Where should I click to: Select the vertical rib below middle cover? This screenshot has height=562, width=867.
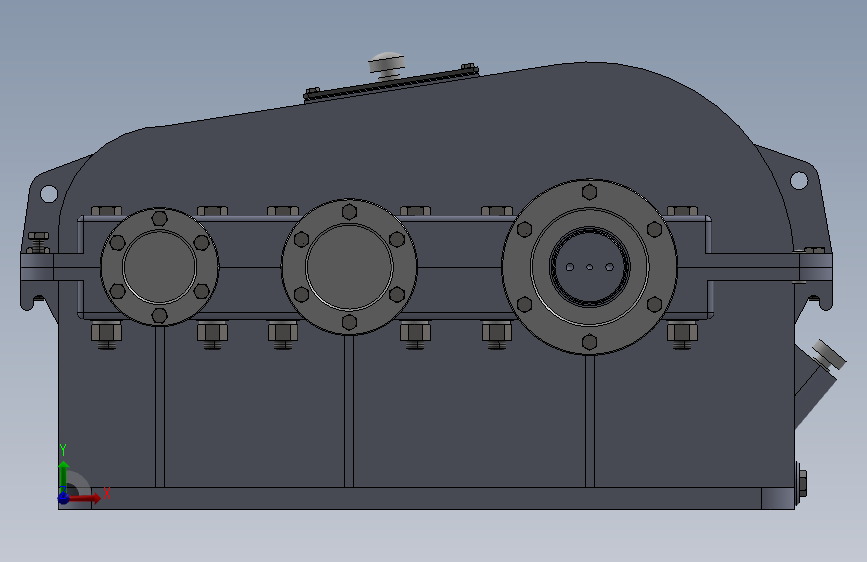(349, 410)
